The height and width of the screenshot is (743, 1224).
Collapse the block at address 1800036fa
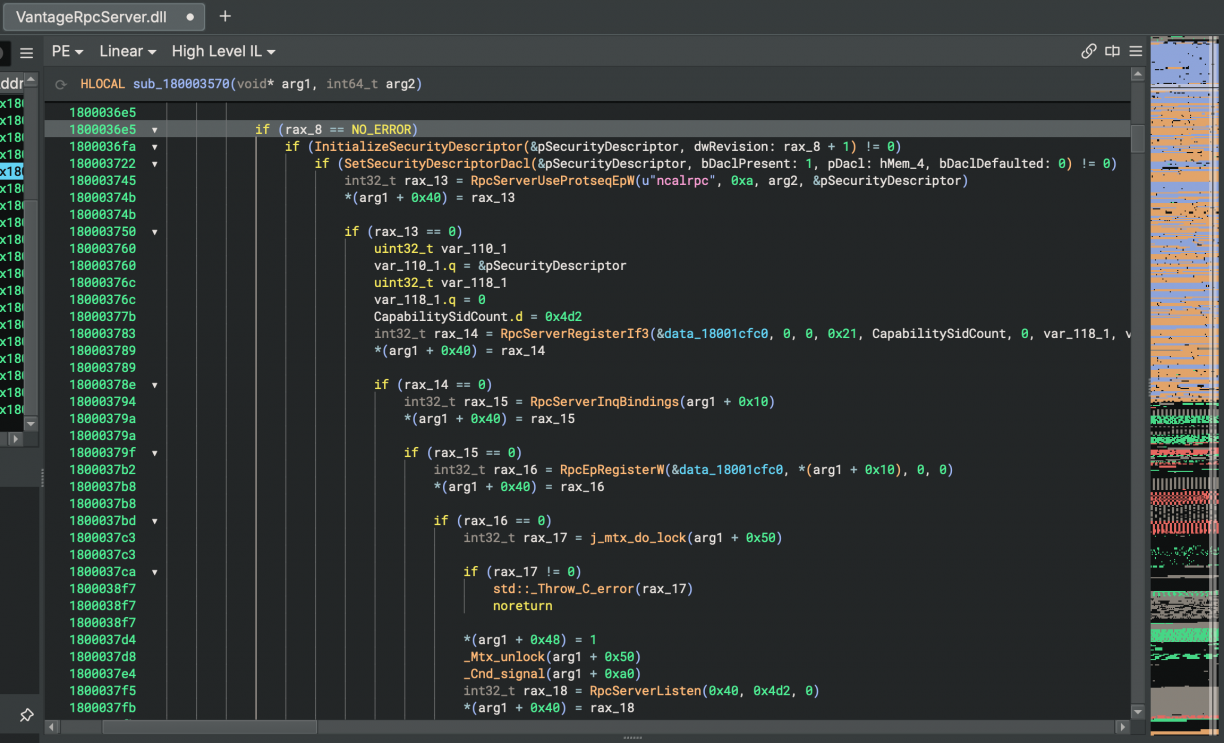coord(154,147)
